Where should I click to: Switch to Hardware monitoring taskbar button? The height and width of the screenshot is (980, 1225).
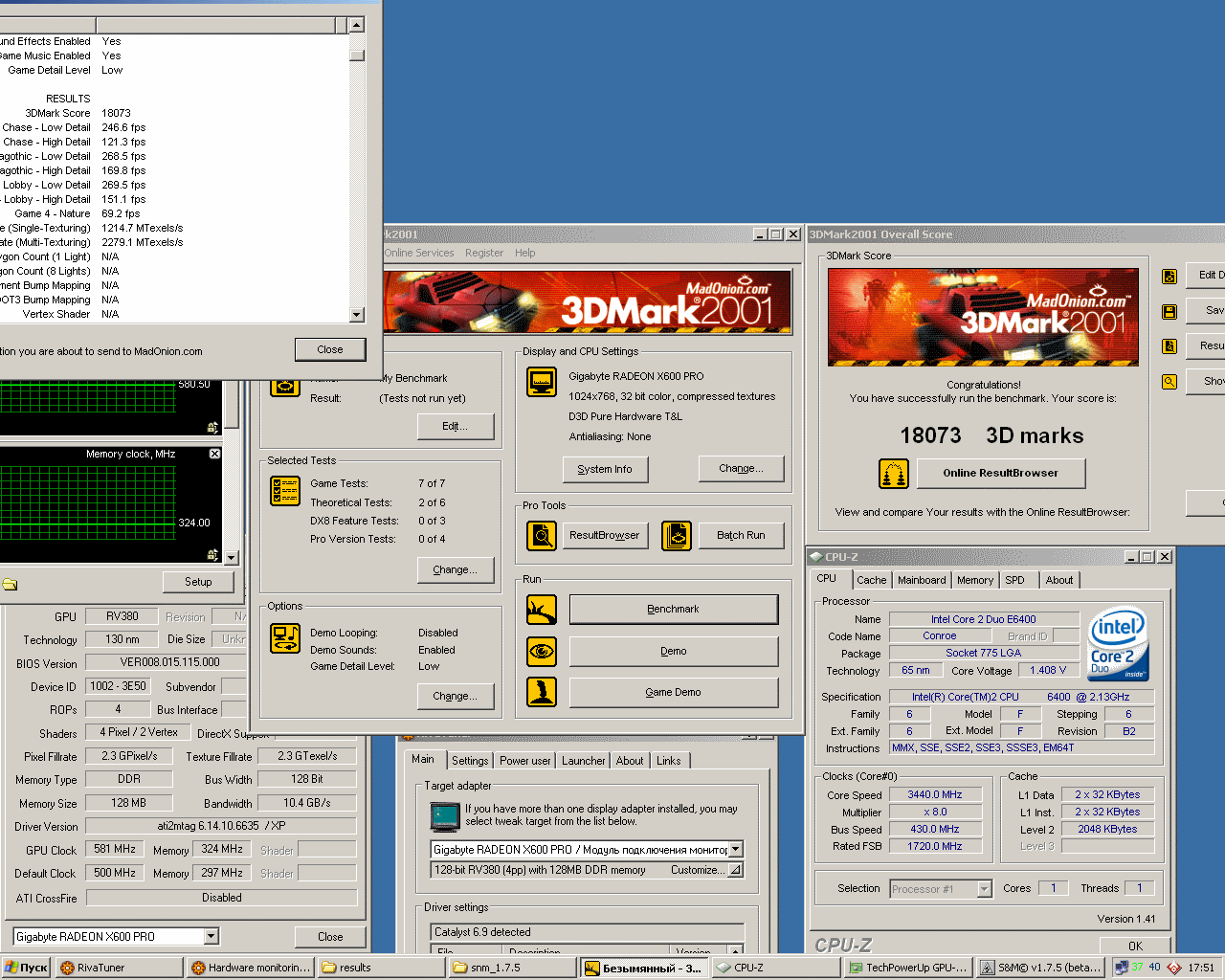pyautogui.click(x=251, y=968)
